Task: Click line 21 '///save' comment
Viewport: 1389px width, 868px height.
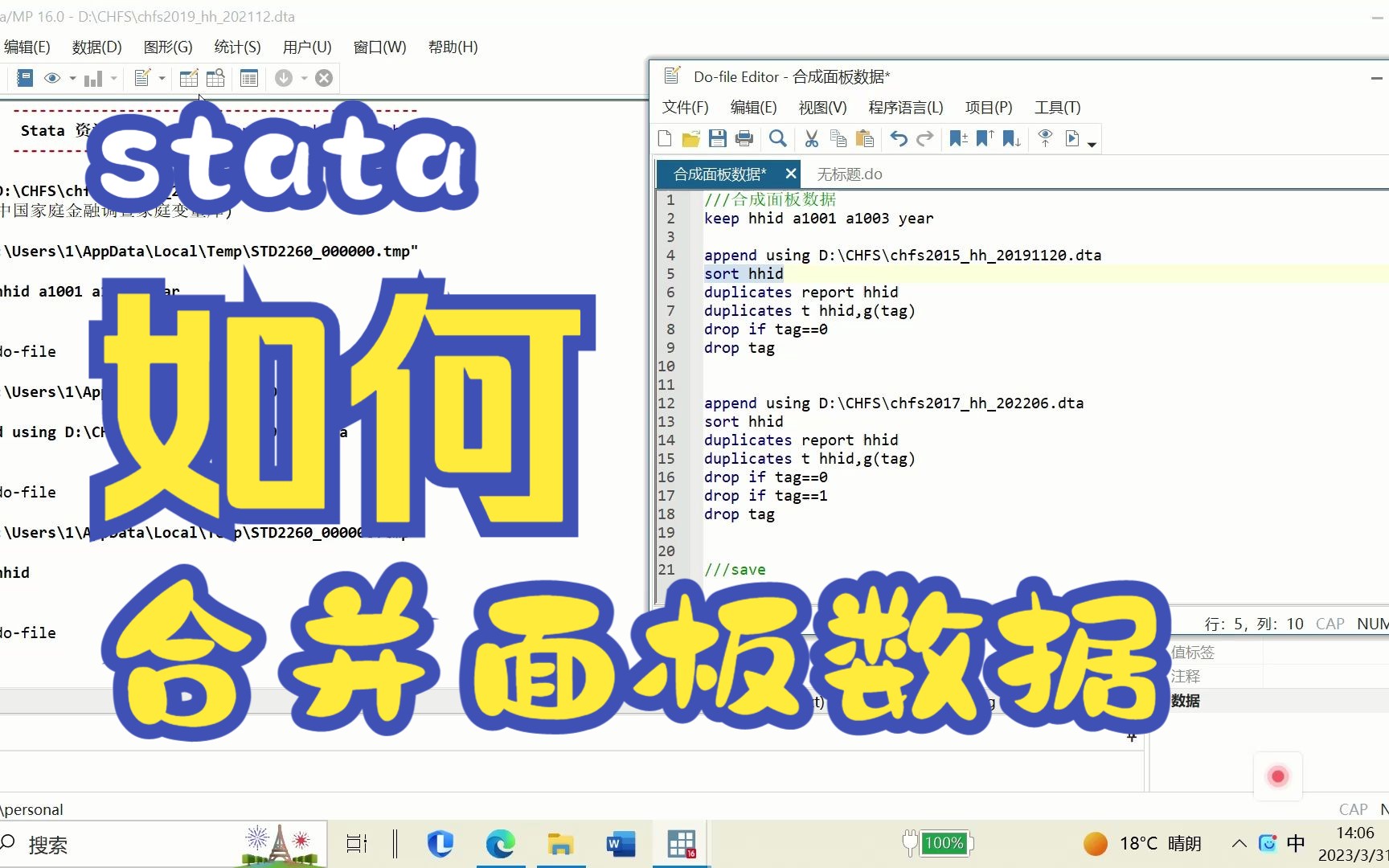Action: tap(735, 569)
